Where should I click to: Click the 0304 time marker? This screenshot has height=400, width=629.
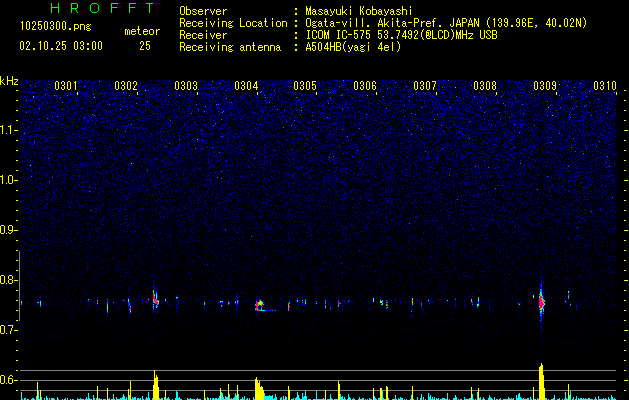[x=246, y=86]
